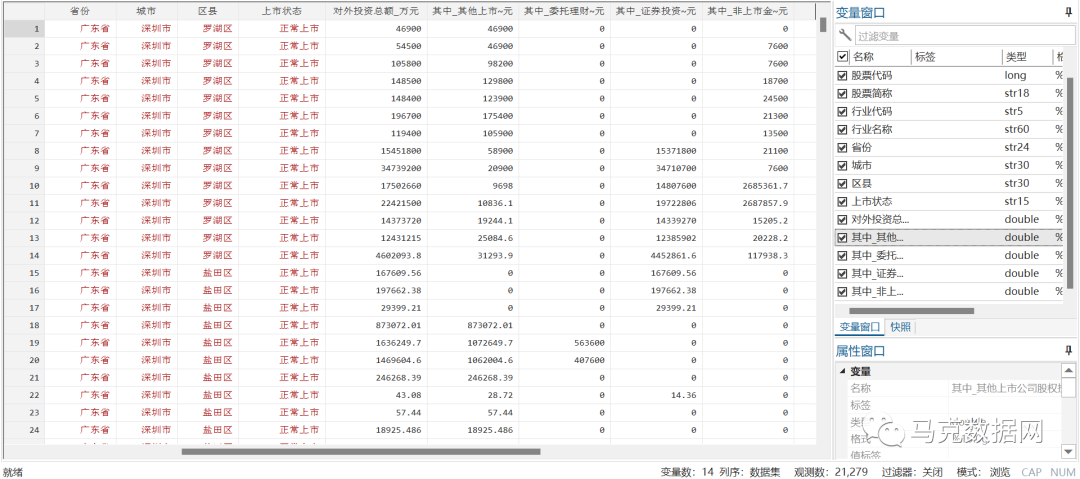
Task: Click the cell with value 4452861.6
Action: click(x=656, y=255)
